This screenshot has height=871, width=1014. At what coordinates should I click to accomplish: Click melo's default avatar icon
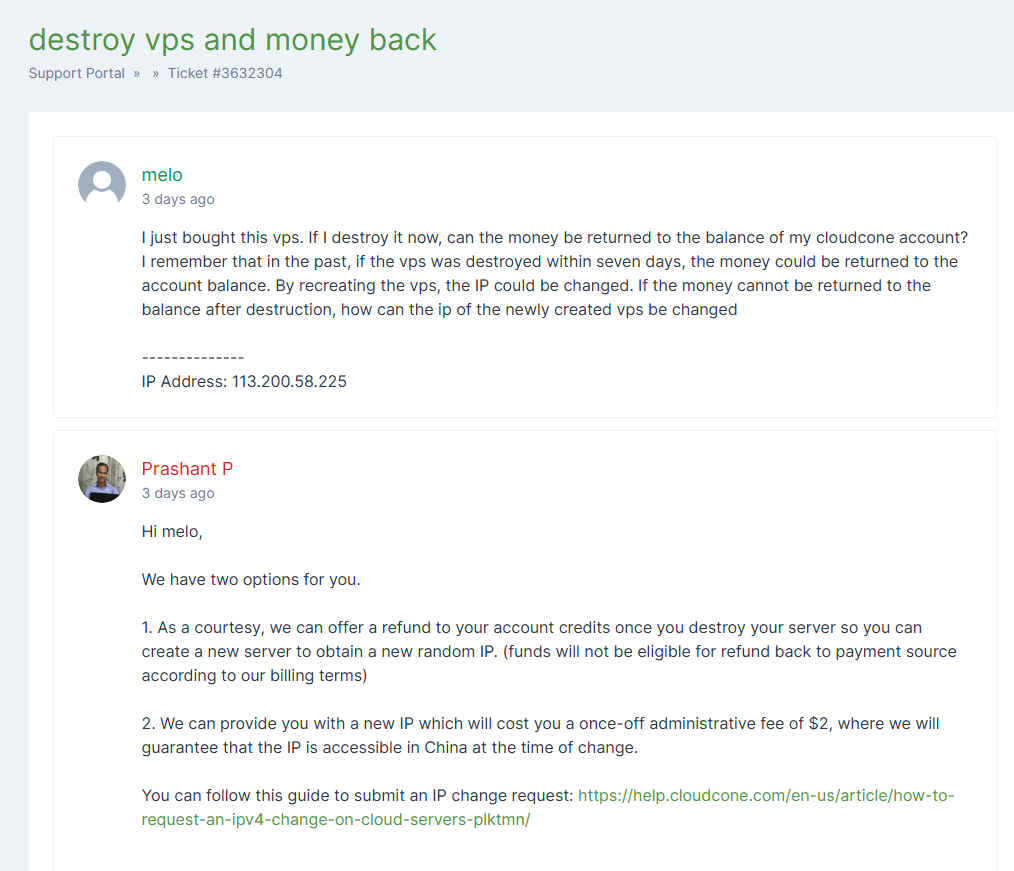(x=102, y=185)
